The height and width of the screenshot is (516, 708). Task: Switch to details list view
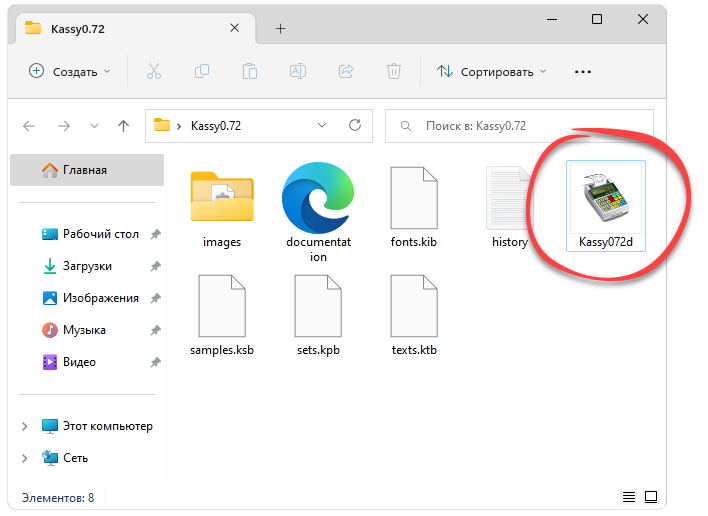pos(629,497)
